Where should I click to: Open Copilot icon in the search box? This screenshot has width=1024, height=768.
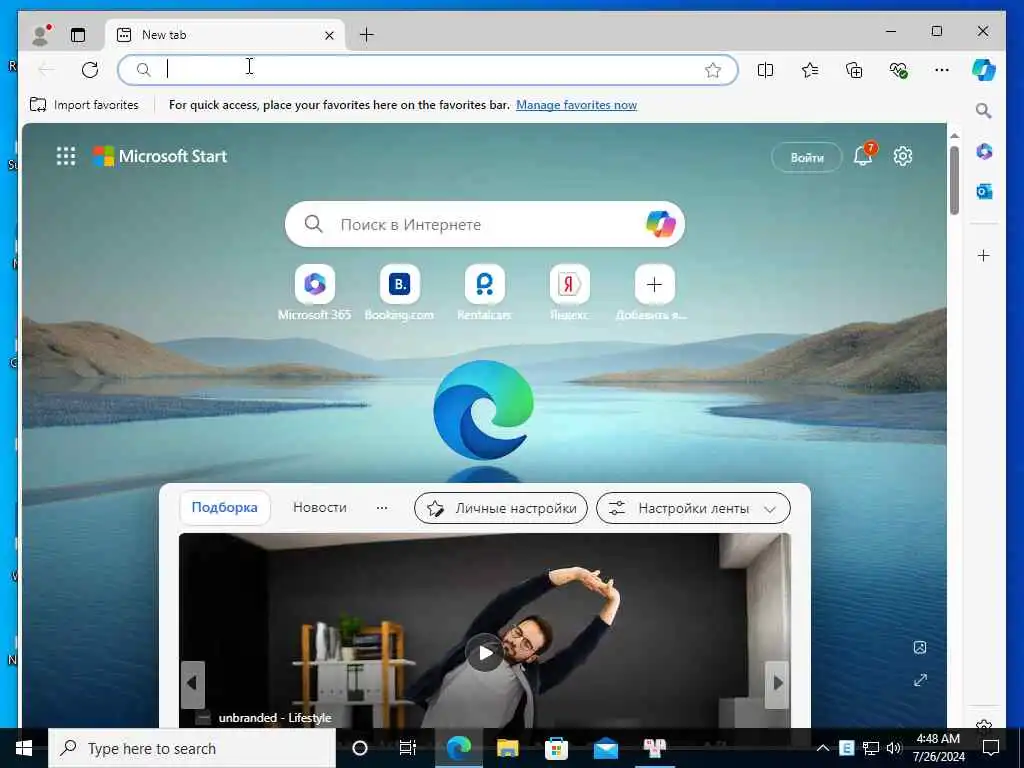tap(660, 224)
